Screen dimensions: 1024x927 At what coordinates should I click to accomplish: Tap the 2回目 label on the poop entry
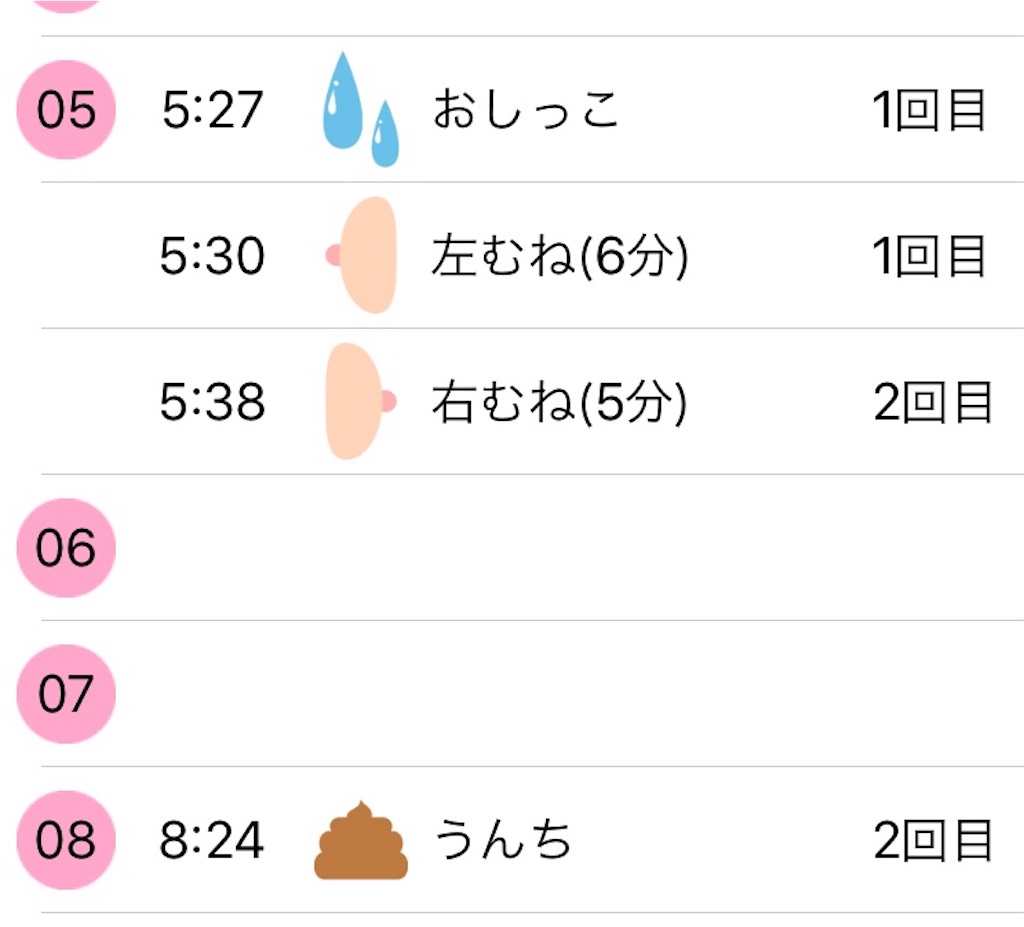[928, 843]
